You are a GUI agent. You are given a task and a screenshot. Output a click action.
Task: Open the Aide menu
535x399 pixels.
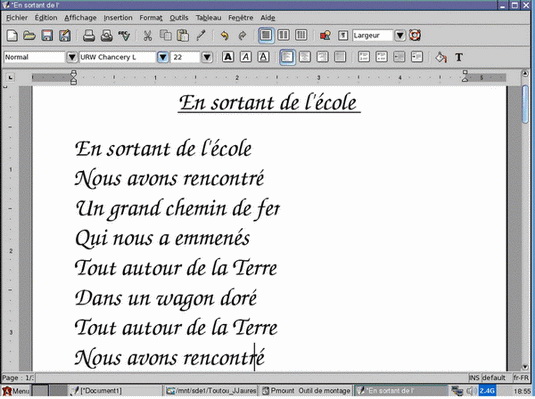[268, 18]
